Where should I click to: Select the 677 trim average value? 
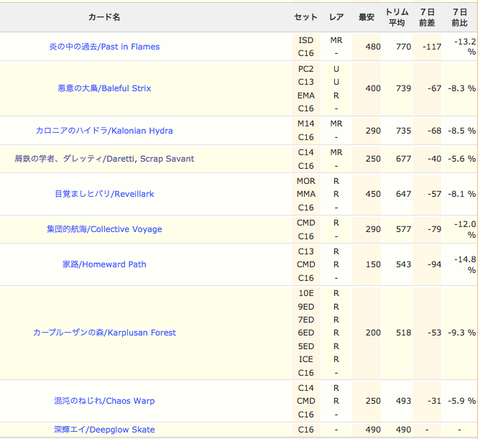(x=403, y=159)
